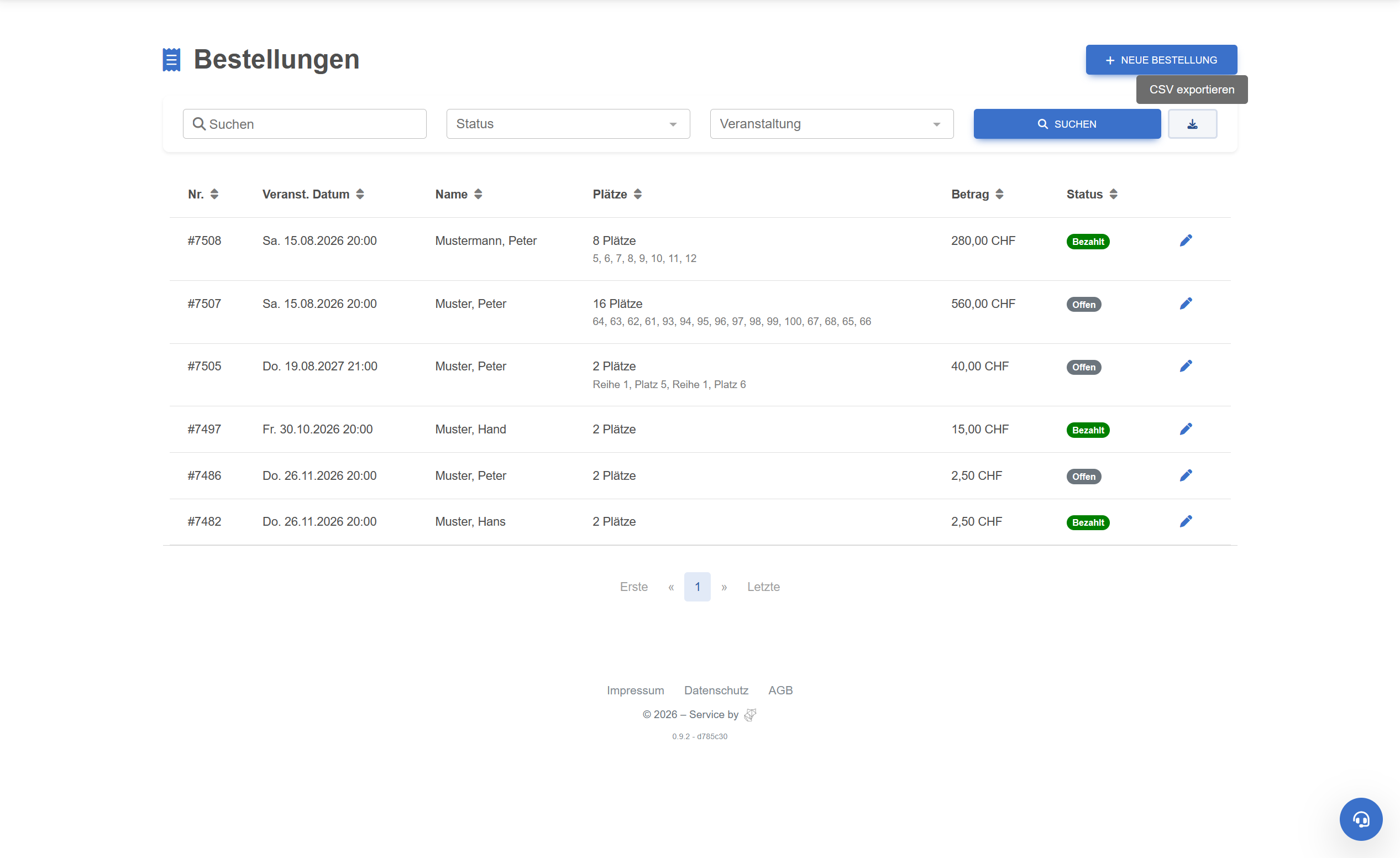Click order number #7486
Screen dimensions: 1400x858
[x=205, y=476]
